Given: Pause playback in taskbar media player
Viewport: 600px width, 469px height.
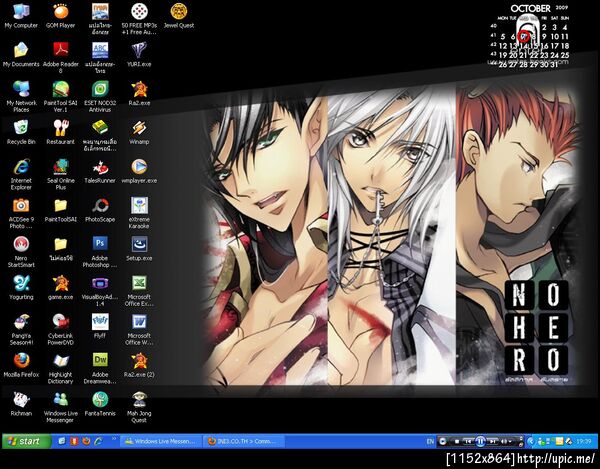Looking at the screenshot, I should (x=480, y=441).
